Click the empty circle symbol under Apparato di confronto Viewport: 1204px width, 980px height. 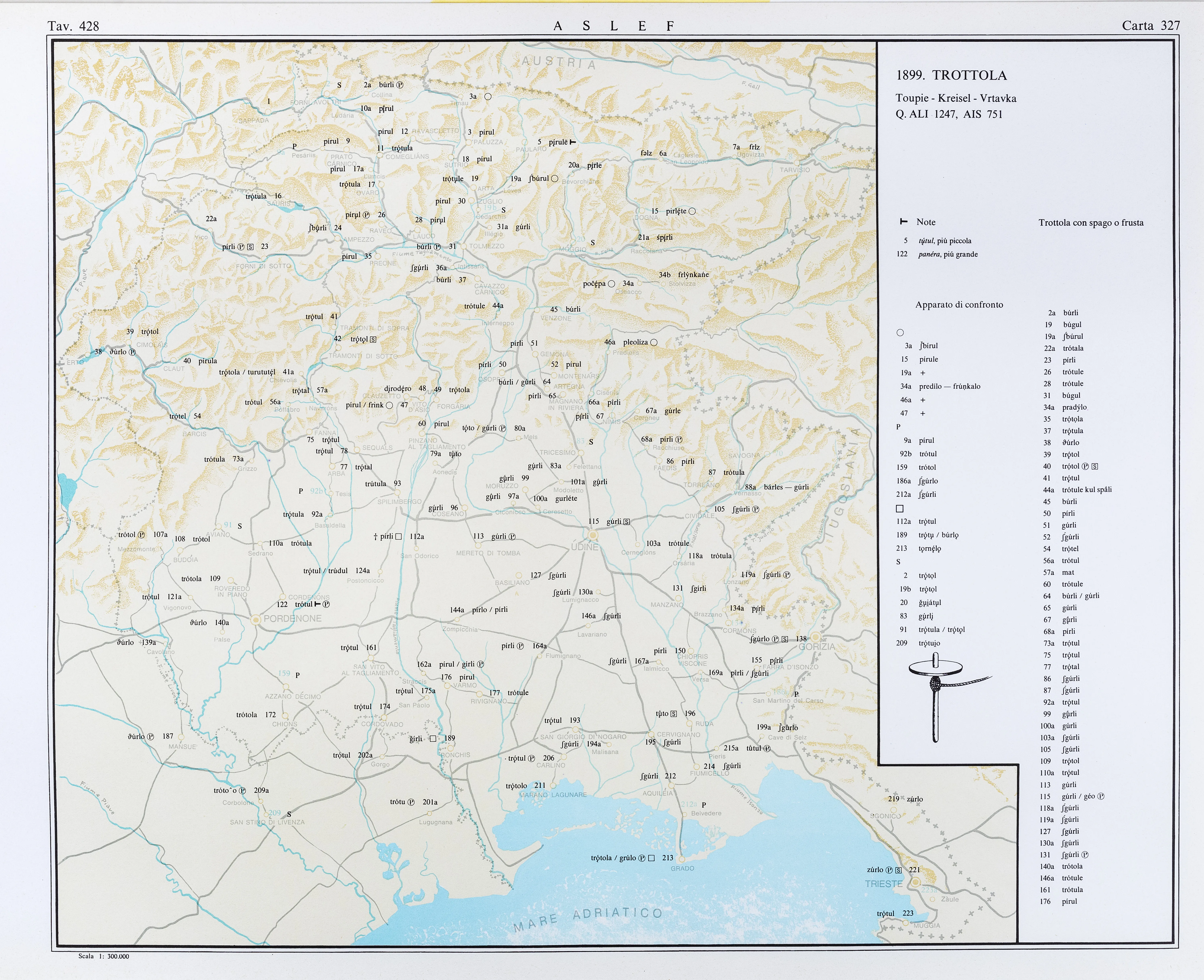point(900,333)
